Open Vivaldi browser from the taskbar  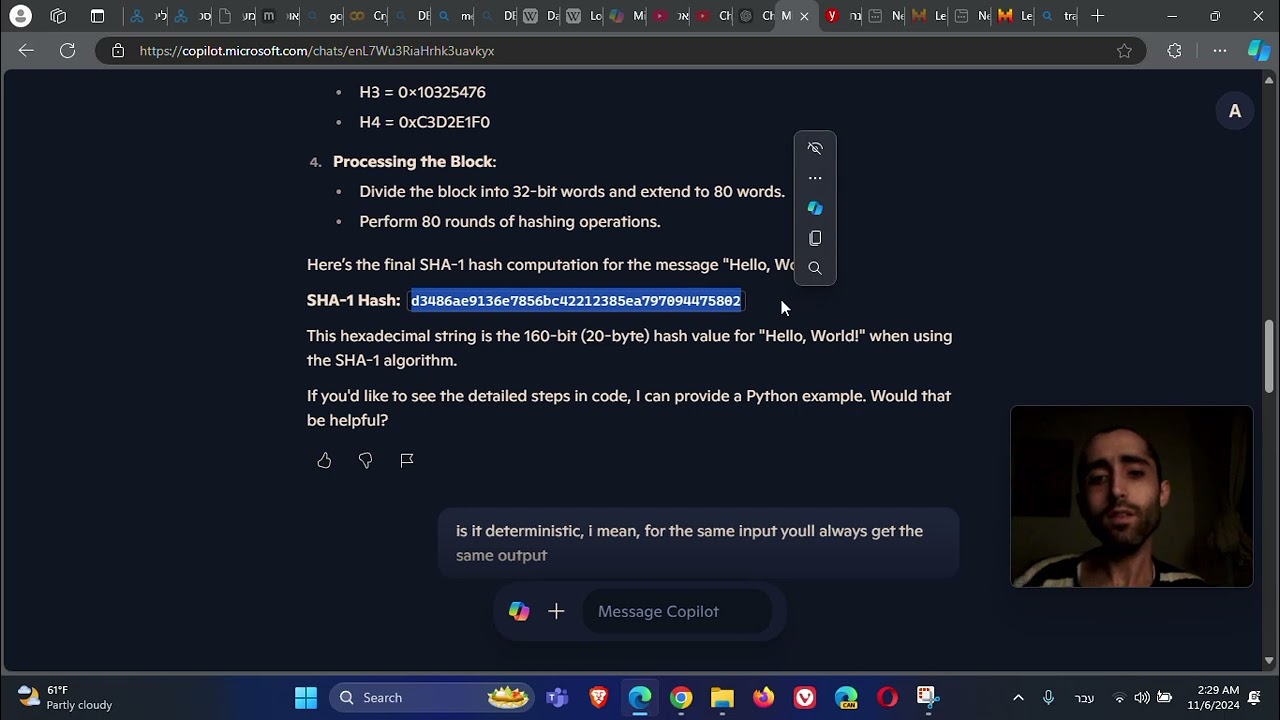[x=804, y=698]
